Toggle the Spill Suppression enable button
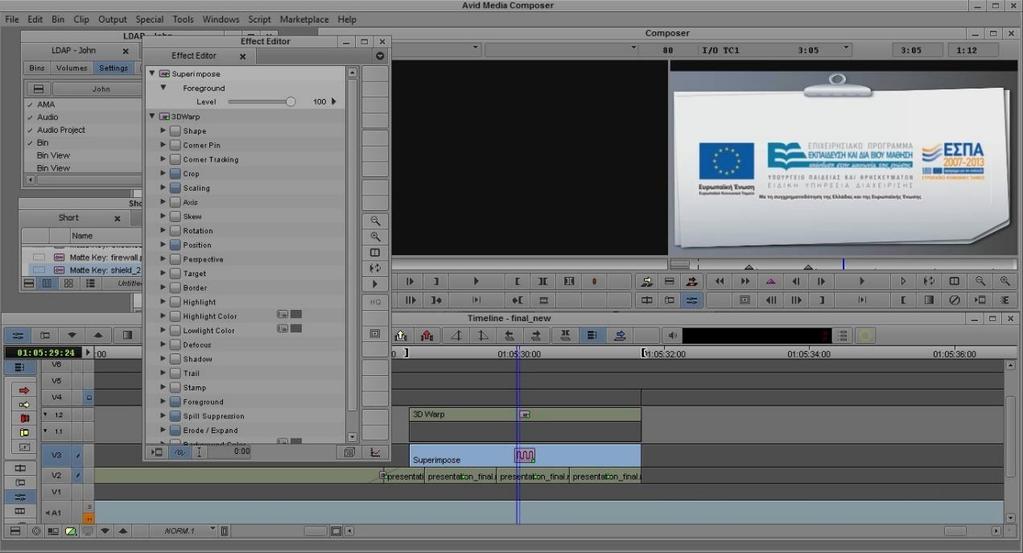This screenshot has width=1023, height=553. 175,416
